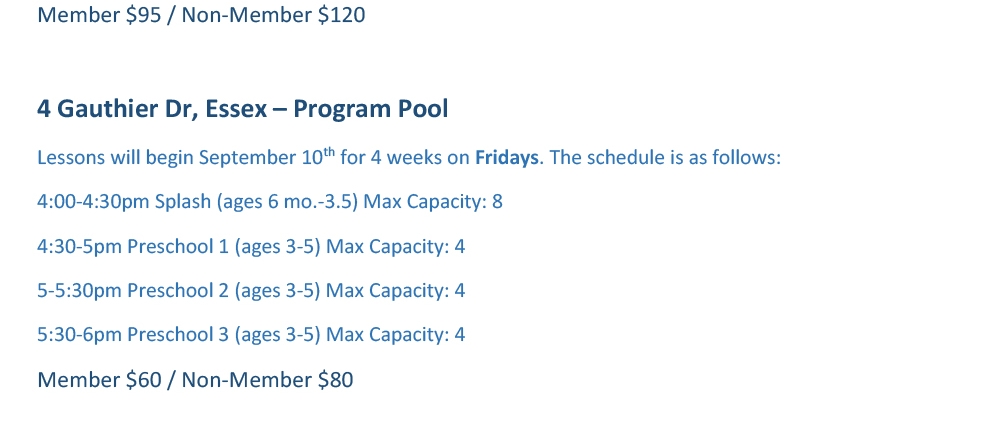
Task: Click the heading '4 Gauthier Dr, Essex – Program Pool'
Action: coord(242,109)
